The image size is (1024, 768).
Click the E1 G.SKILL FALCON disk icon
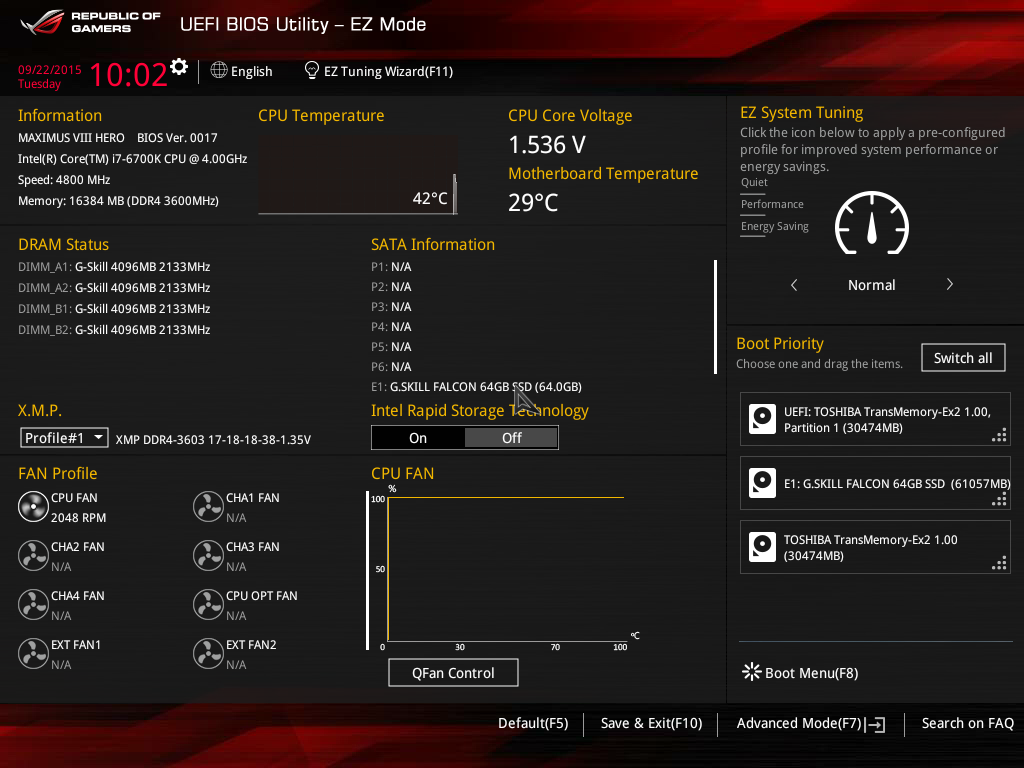[x=762, y=483]
